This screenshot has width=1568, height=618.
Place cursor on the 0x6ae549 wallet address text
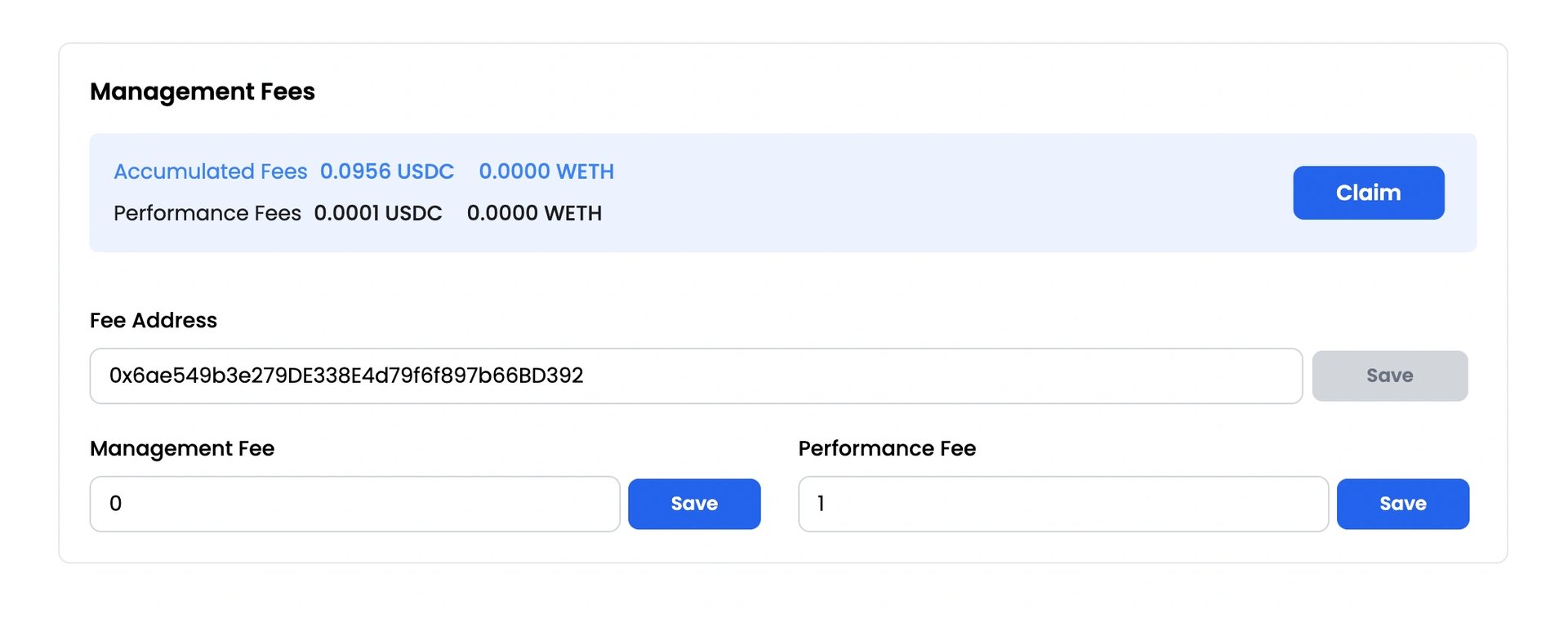click(346, 376)
